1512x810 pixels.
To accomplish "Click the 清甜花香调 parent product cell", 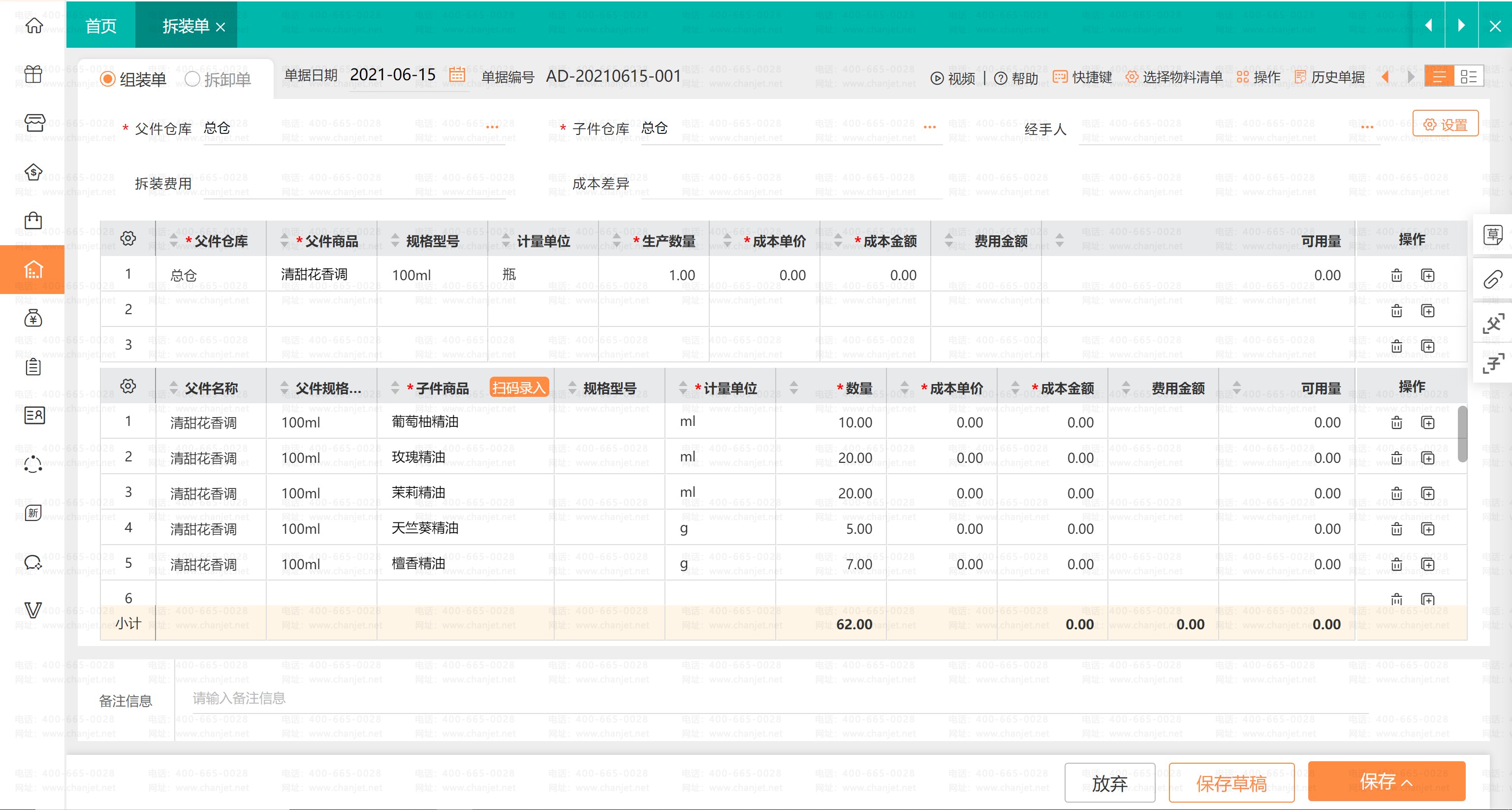I will pos(321,274).
